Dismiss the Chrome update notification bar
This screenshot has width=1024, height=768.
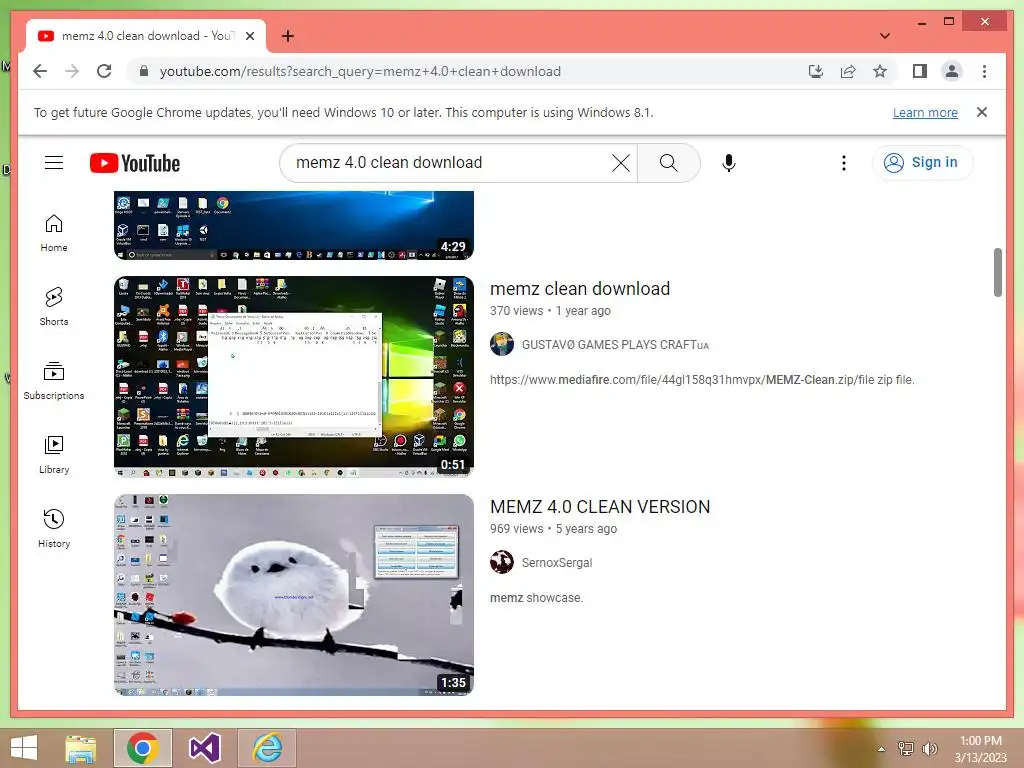click(982, 112)
